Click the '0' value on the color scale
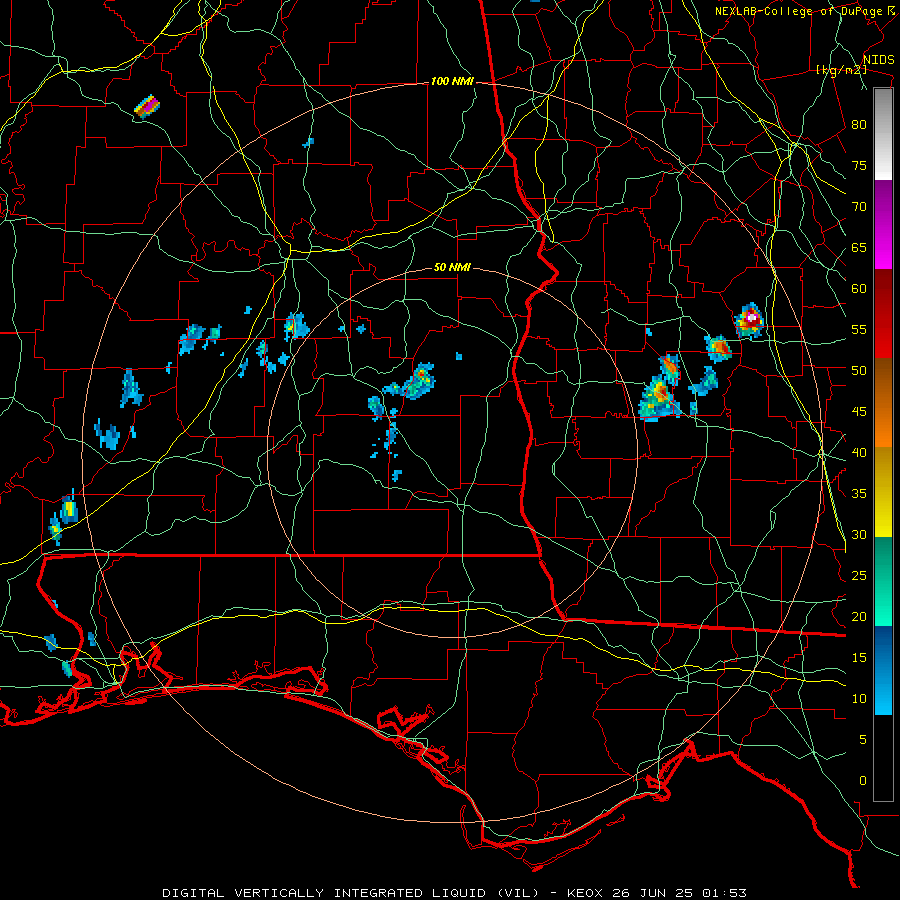The height and width of the screenshot is (900, 900). pyautogui.click(x=863, y=781)
